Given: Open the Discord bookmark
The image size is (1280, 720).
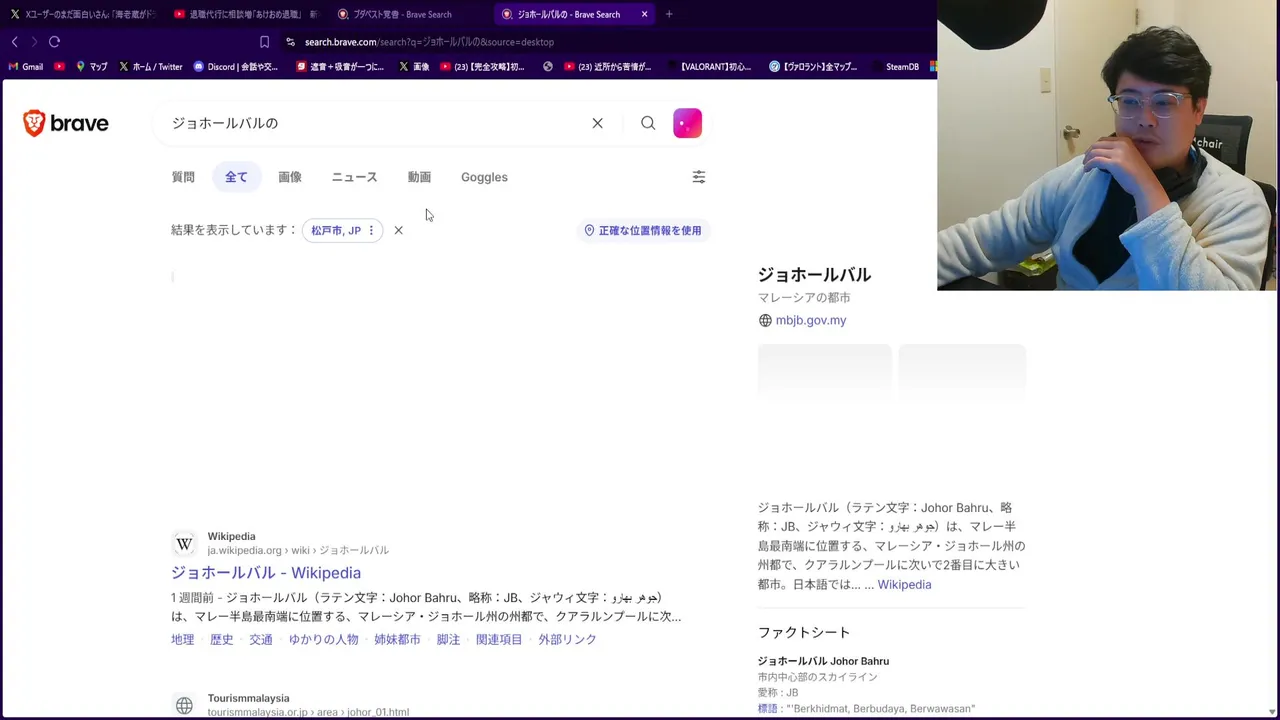Looking at the screenshot, I should coord(236,67).
